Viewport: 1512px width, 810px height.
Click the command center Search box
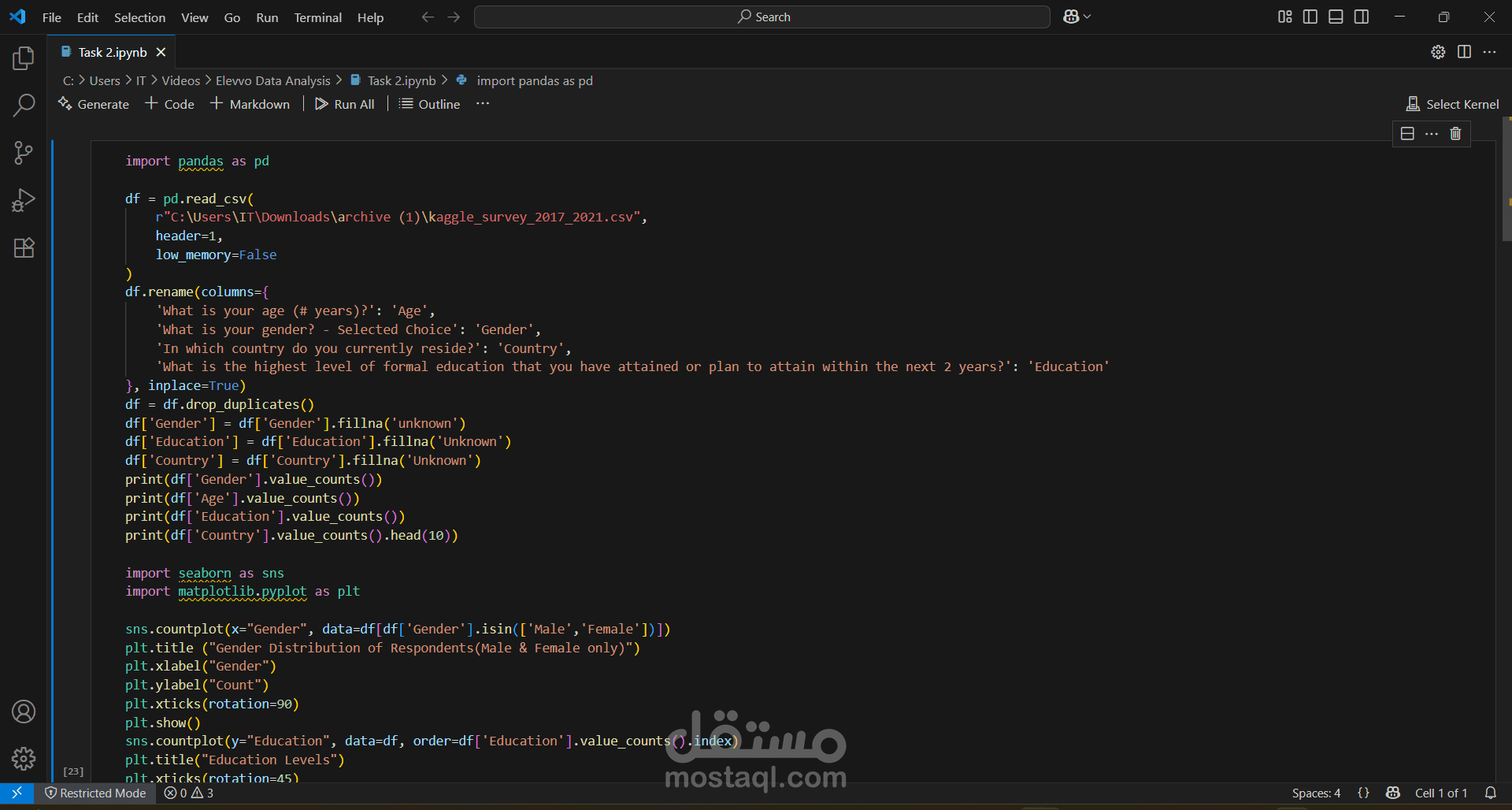tap(762, 17)
